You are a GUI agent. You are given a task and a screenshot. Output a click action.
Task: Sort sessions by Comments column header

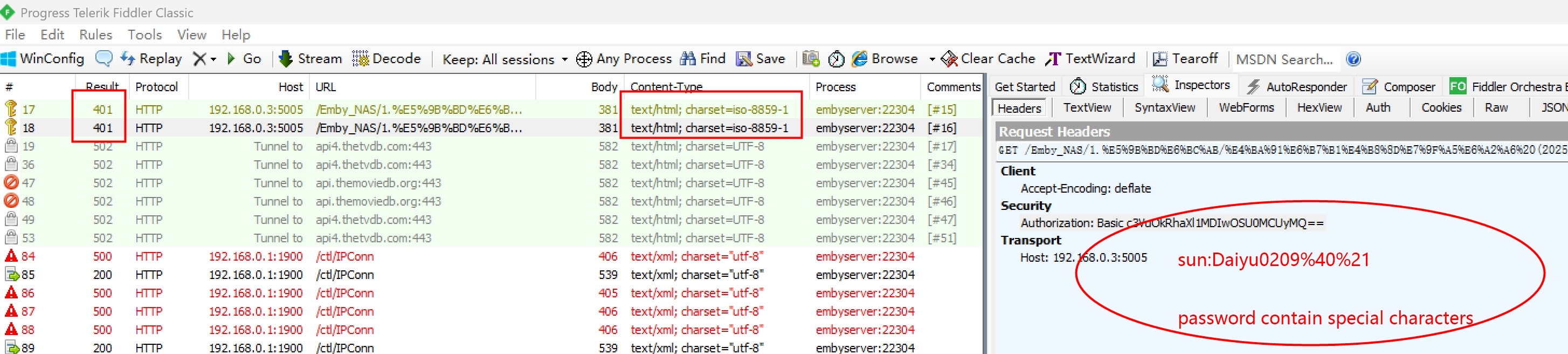tap(952, 87)
